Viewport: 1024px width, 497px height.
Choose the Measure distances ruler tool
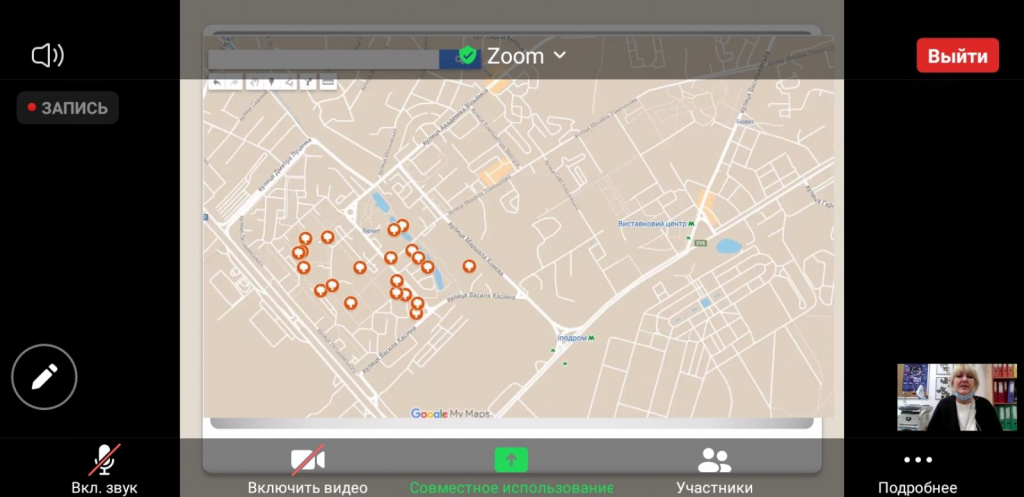point(328,82)
